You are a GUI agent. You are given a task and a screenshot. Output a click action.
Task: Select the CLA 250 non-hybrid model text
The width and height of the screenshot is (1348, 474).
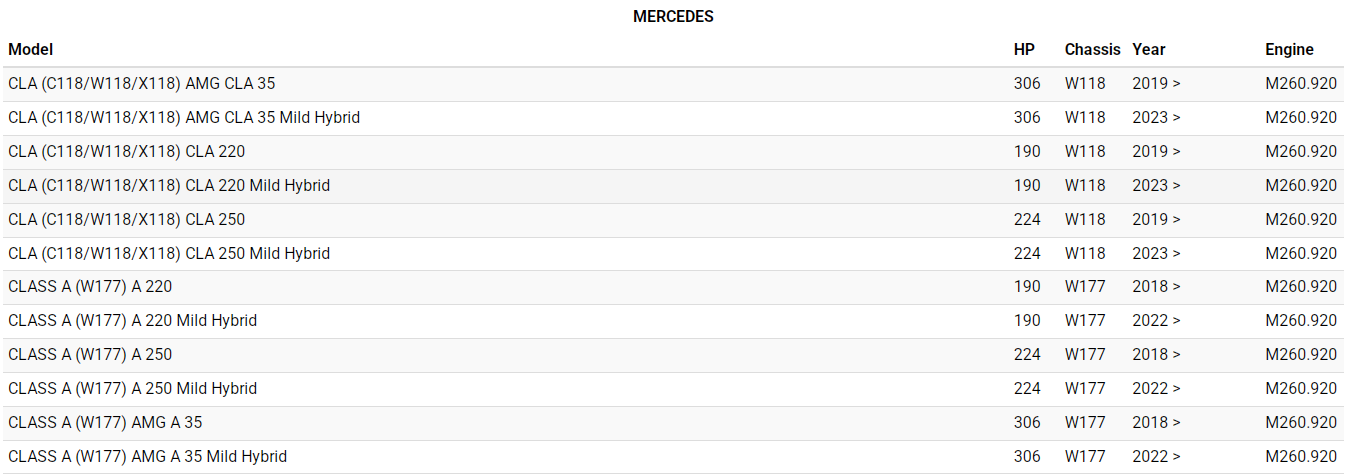tap(126, 220)
